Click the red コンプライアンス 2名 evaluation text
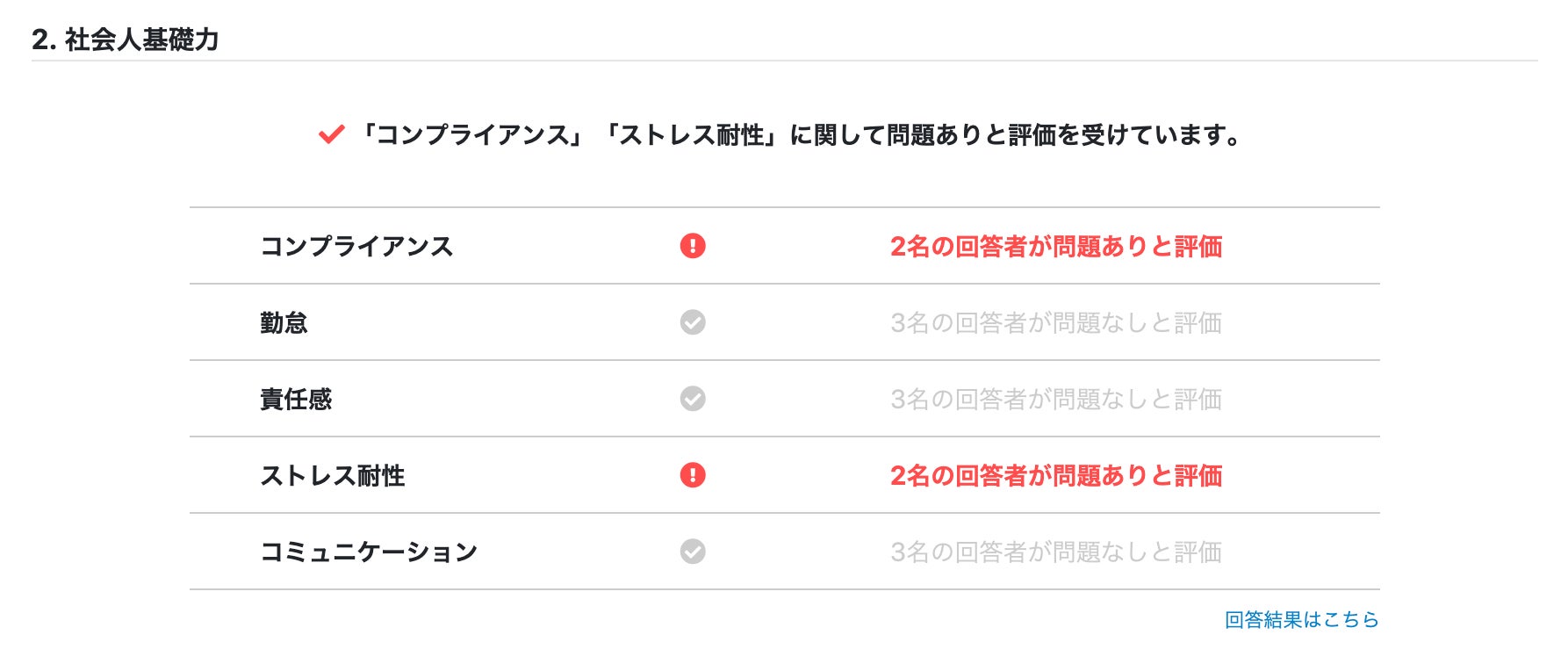1568x671 pixels. coord(1056,246)
